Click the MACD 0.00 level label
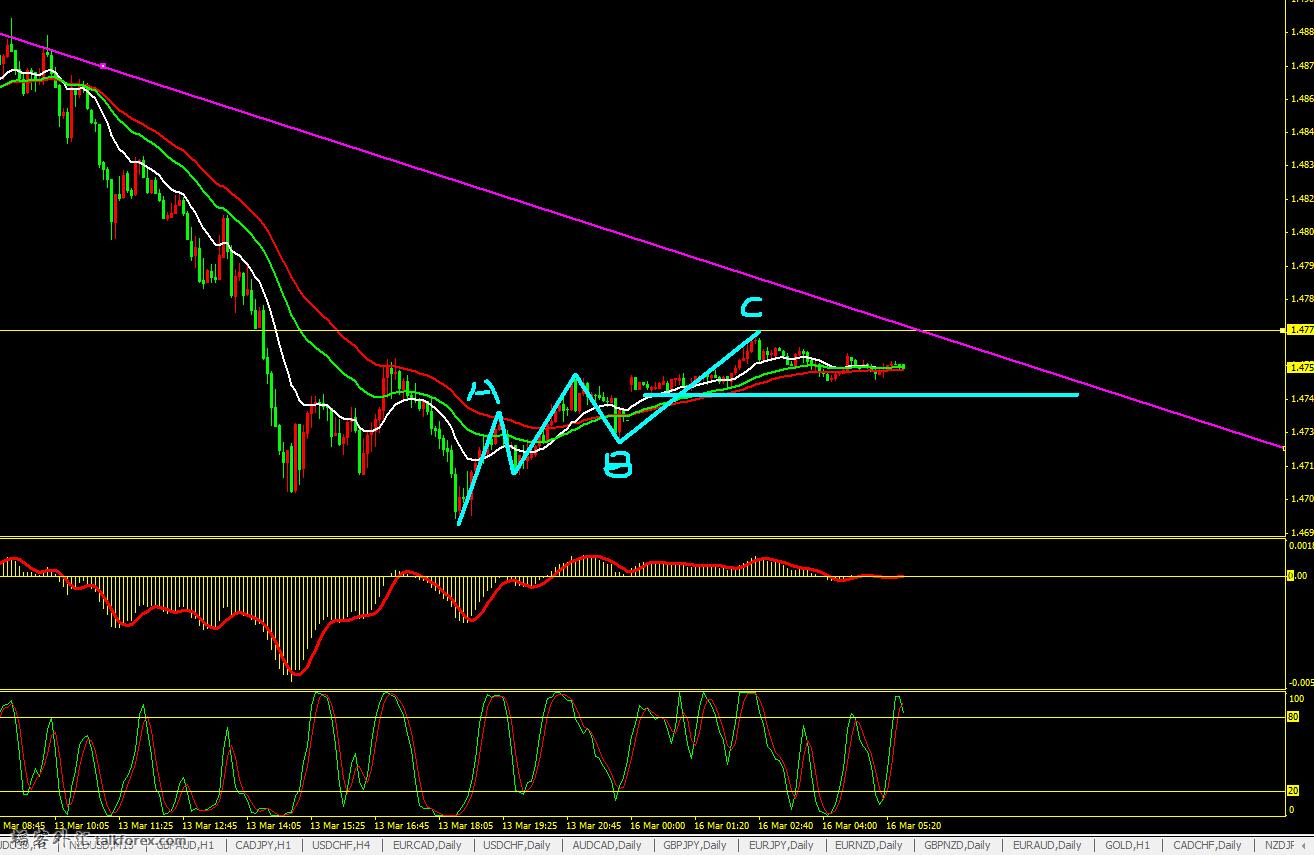Screen dimensions: 1314x855 1297,576
